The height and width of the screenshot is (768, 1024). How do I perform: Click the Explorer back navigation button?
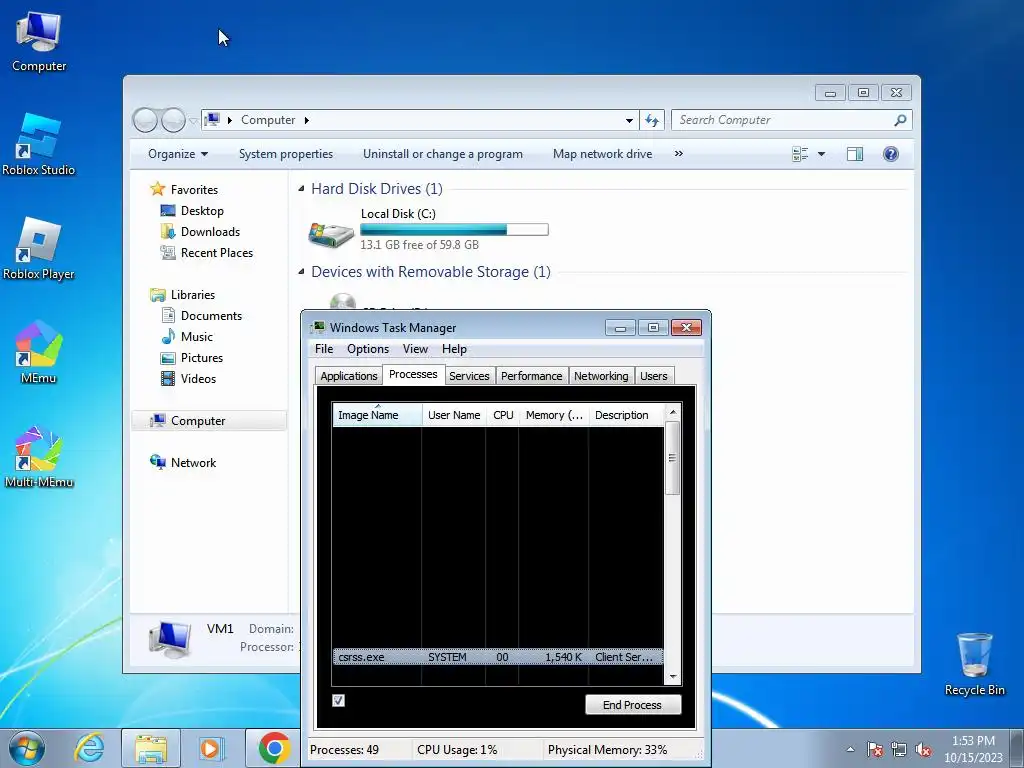[x=146, y=120]
